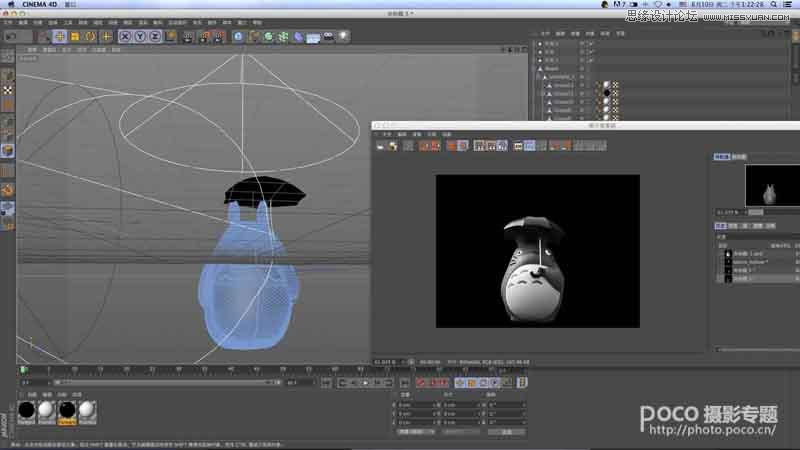Toggle the Z axis lock
800x450 pixels.
155,36
